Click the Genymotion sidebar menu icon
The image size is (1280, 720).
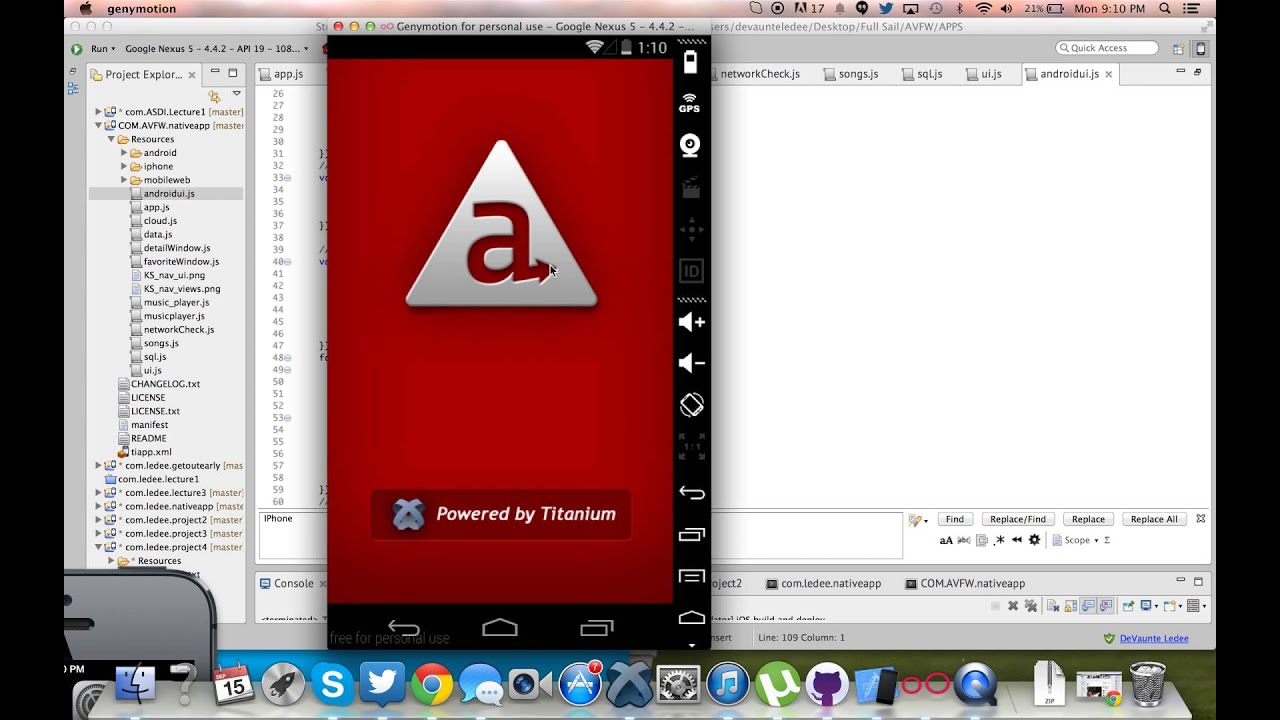[691, 577]
